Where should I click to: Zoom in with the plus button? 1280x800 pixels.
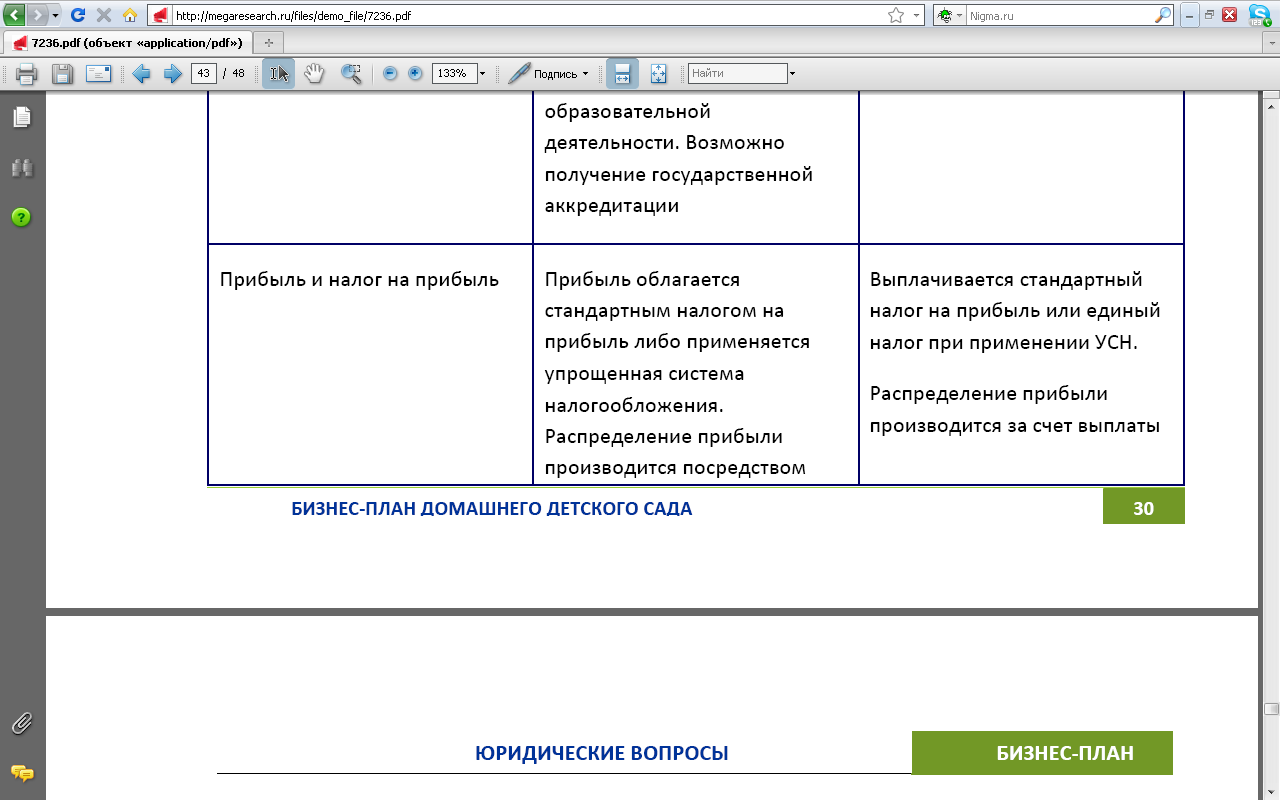[415, 73]
